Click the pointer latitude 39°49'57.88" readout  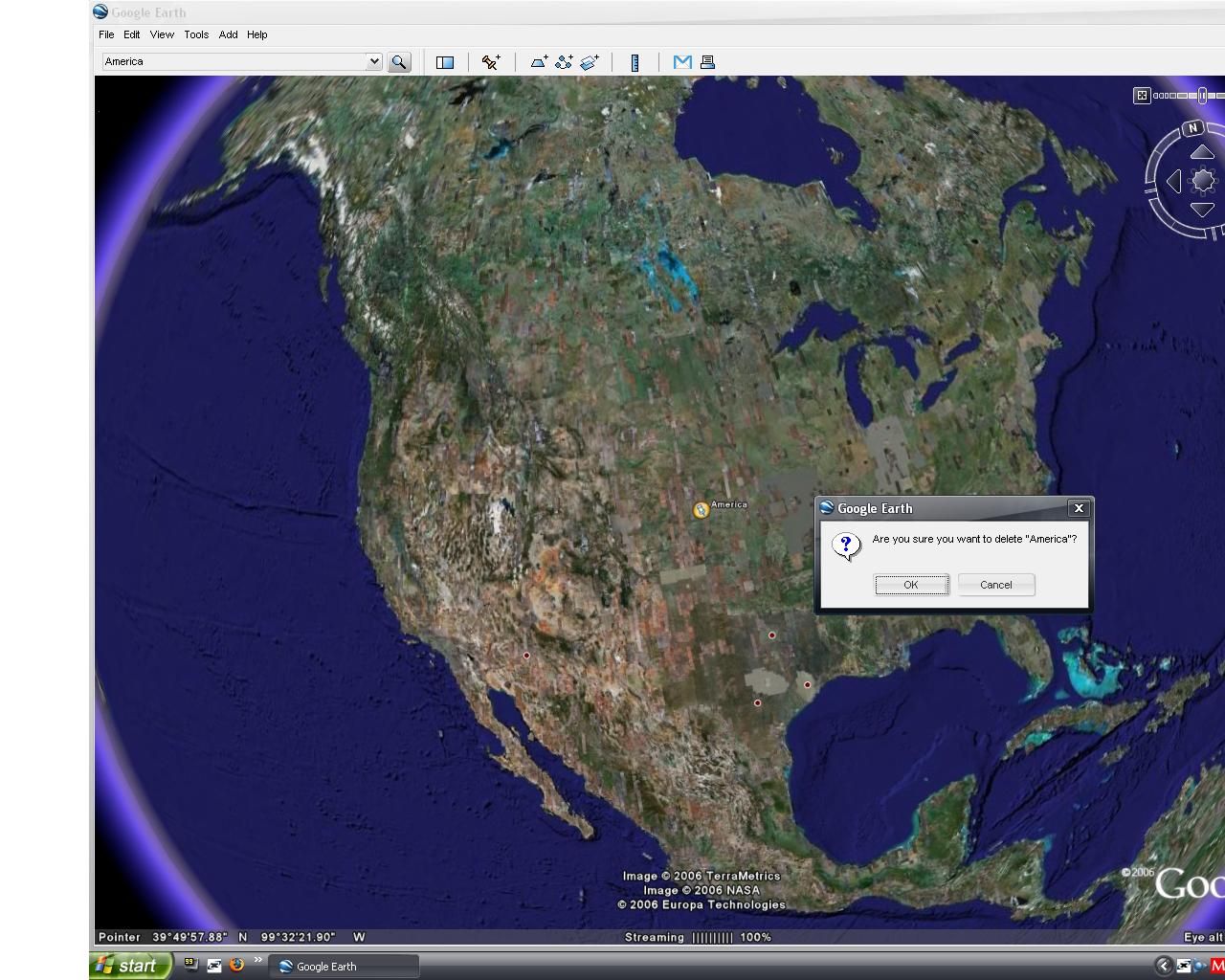click(190, 937)
